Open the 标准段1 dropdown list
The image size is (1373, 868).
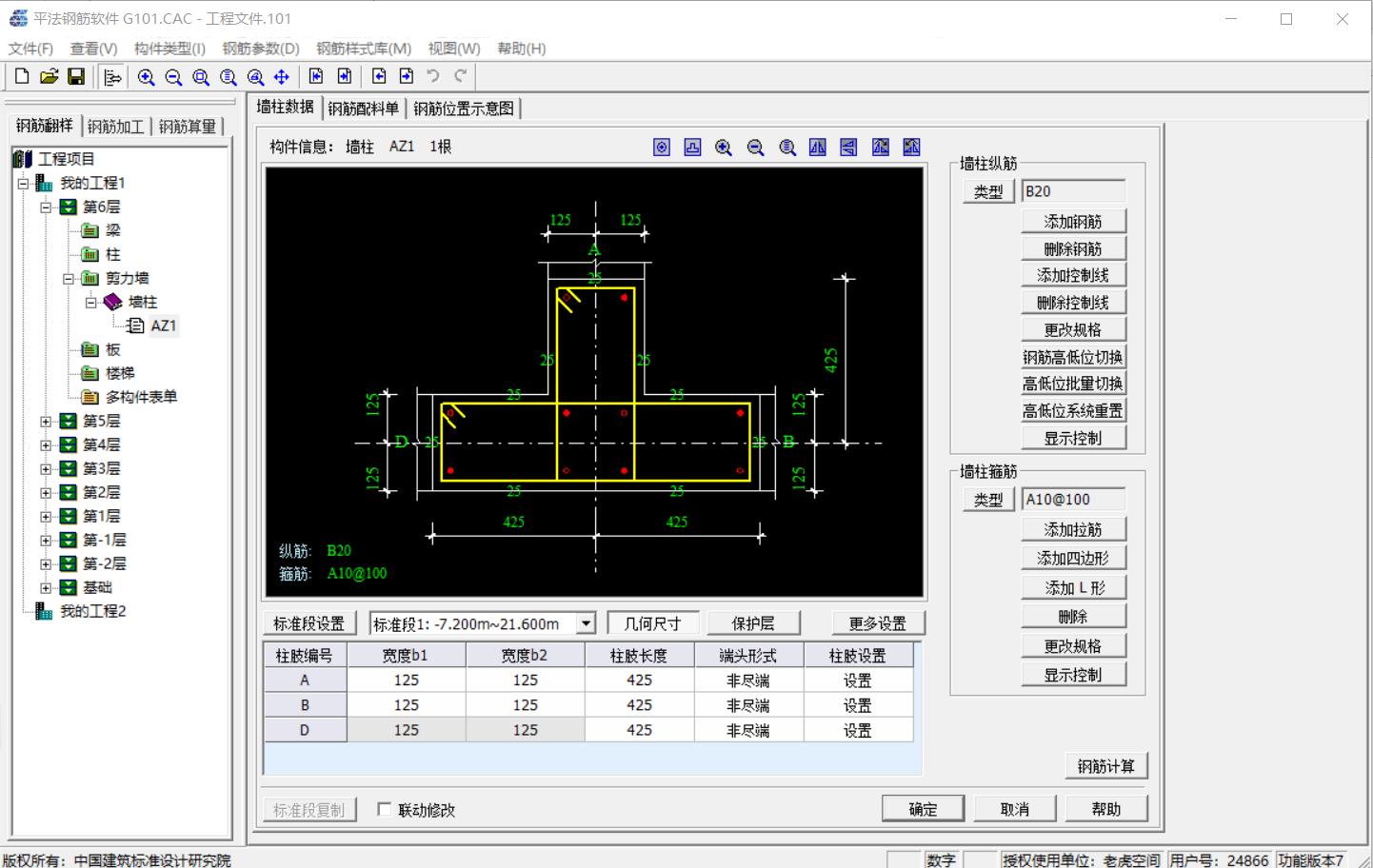(585, 622)
